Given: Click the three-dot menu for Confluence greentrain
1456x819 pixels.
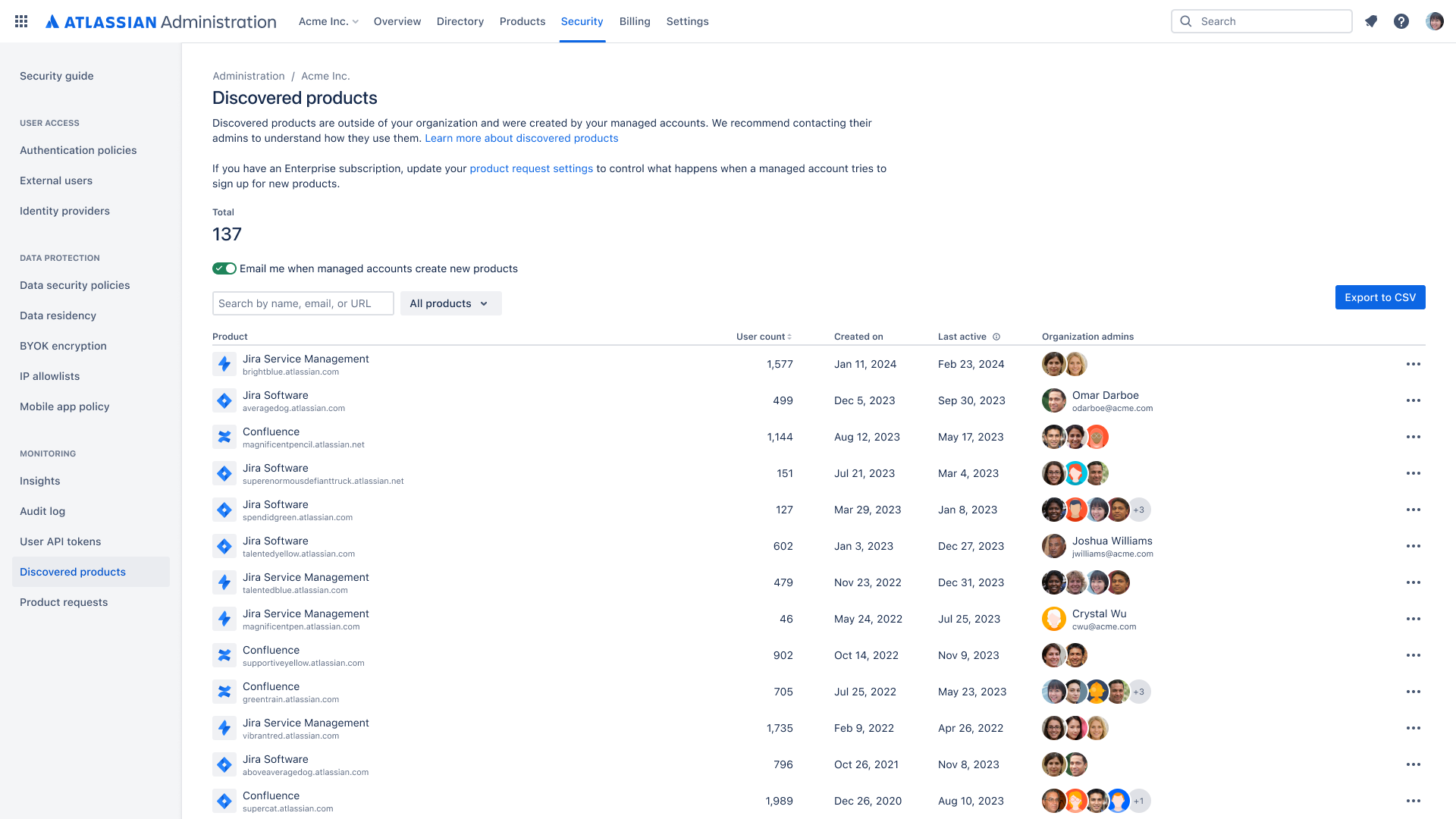Looking at the screenshot, I should pyautogui.click(x=1412, y=692).
